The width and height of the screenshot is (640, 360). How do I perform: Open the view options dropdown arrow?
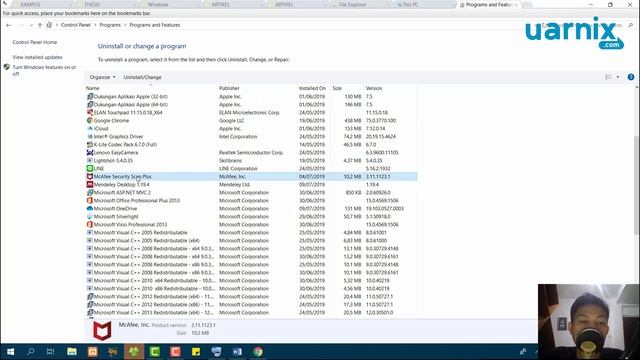618,77
